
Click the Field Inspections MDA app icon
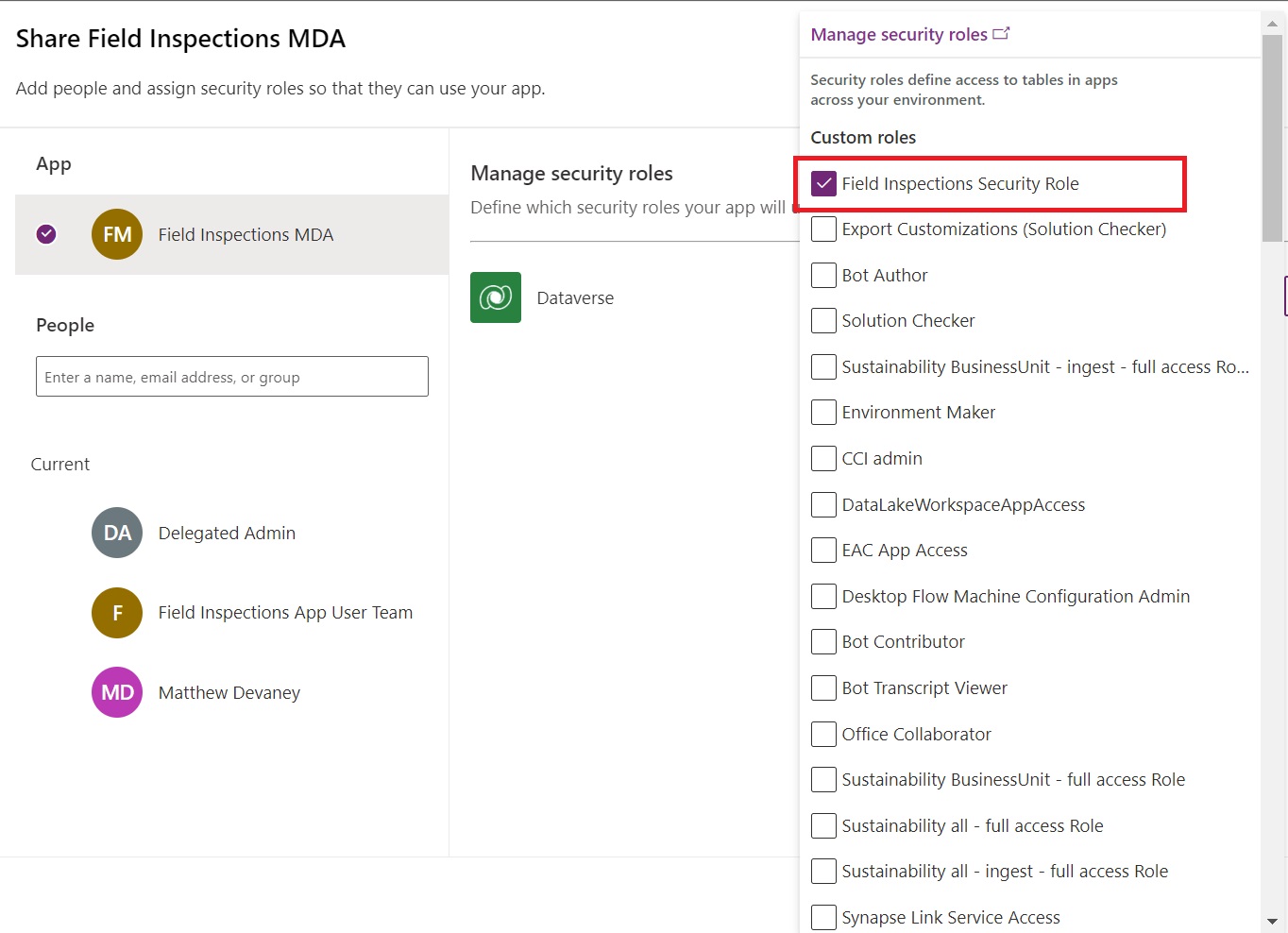coord(116,234)
